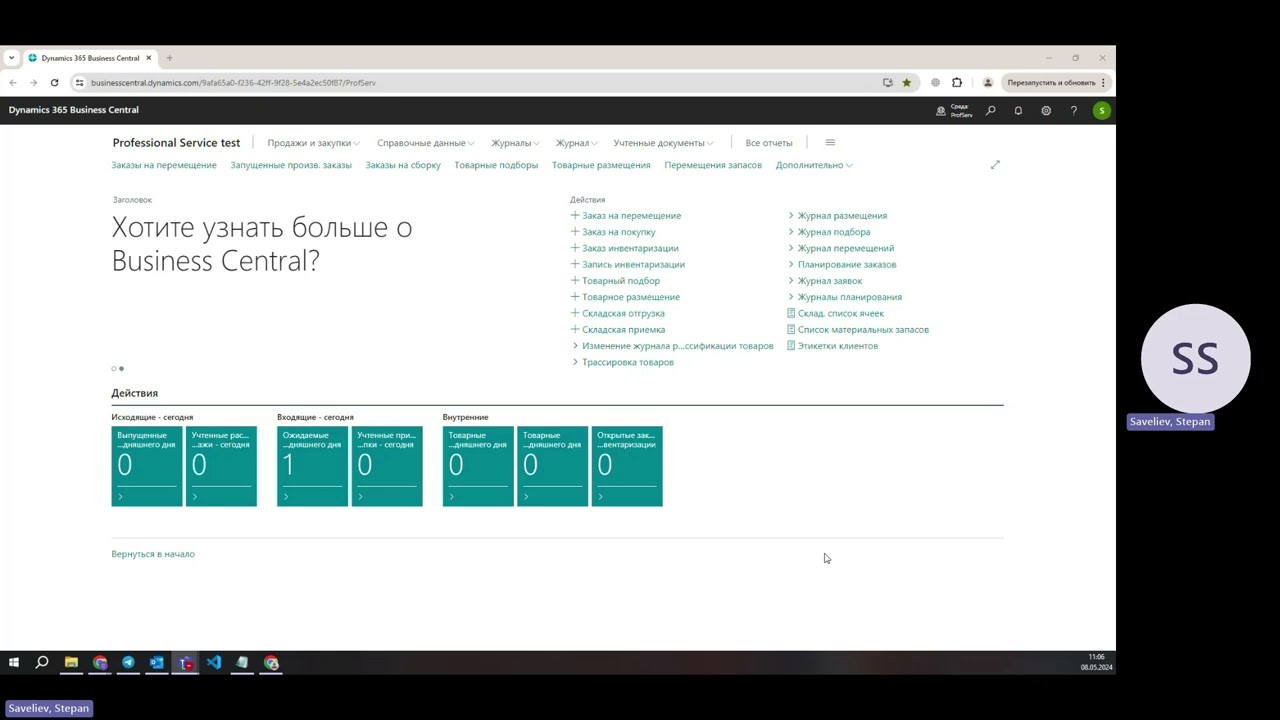Expand Изменение журнала реклассификации товаров
This screenshot has height=720, width=1280.
click(673, 346)
